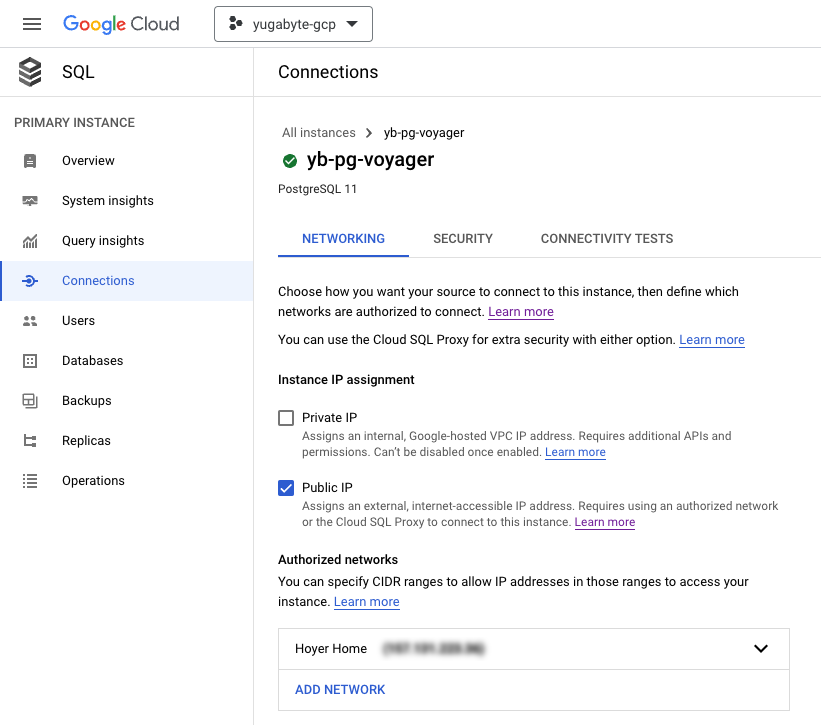The width and height of the screenshot is (821, 725).
Task: Open Learn more about Cloud SQL Proxy
Action: coord(711,340)
